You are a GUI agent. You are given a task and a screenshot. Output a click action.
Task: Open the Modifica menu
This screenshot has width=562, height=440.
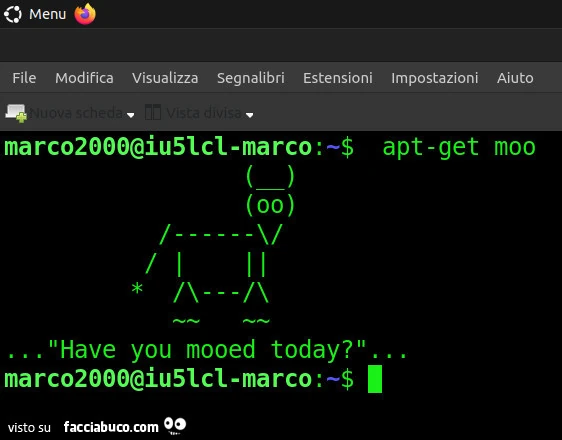[x=84, y=78]
